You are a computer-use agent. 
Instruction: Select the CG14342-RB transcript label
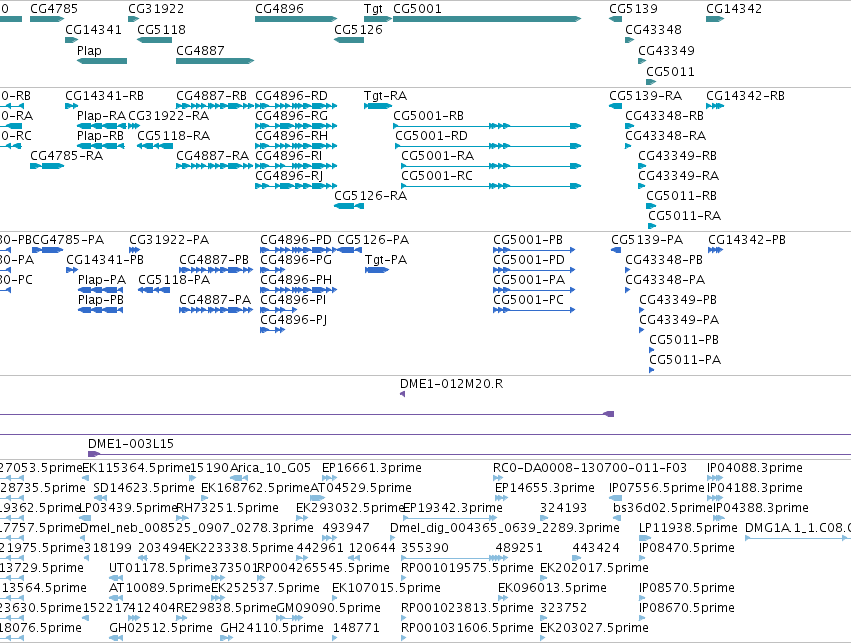745,96
